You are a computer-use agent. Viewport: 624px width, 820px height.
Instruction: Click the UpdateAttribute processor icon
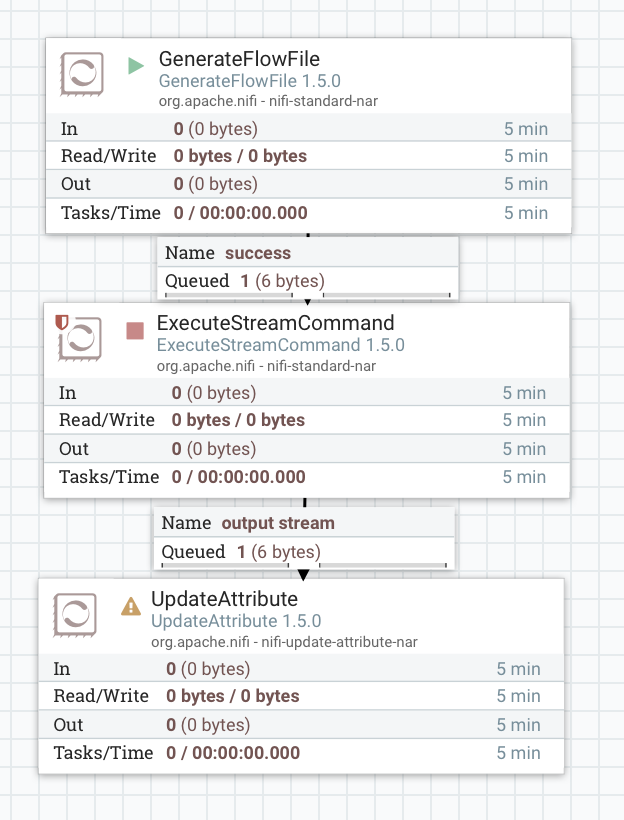[x=74, y=615]
